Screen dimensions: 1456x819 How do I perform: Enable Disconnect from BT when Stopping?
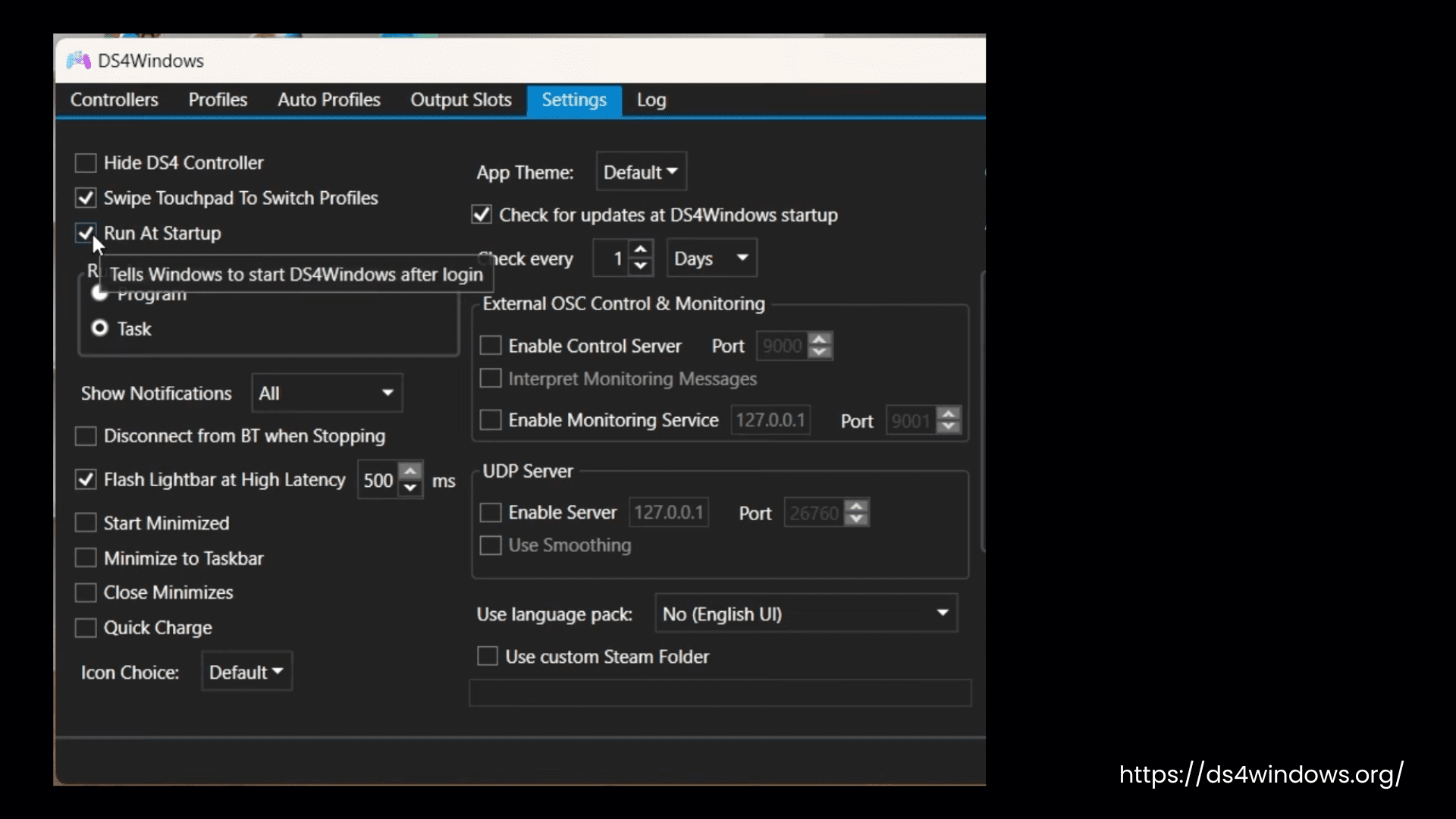pos(86,436)
